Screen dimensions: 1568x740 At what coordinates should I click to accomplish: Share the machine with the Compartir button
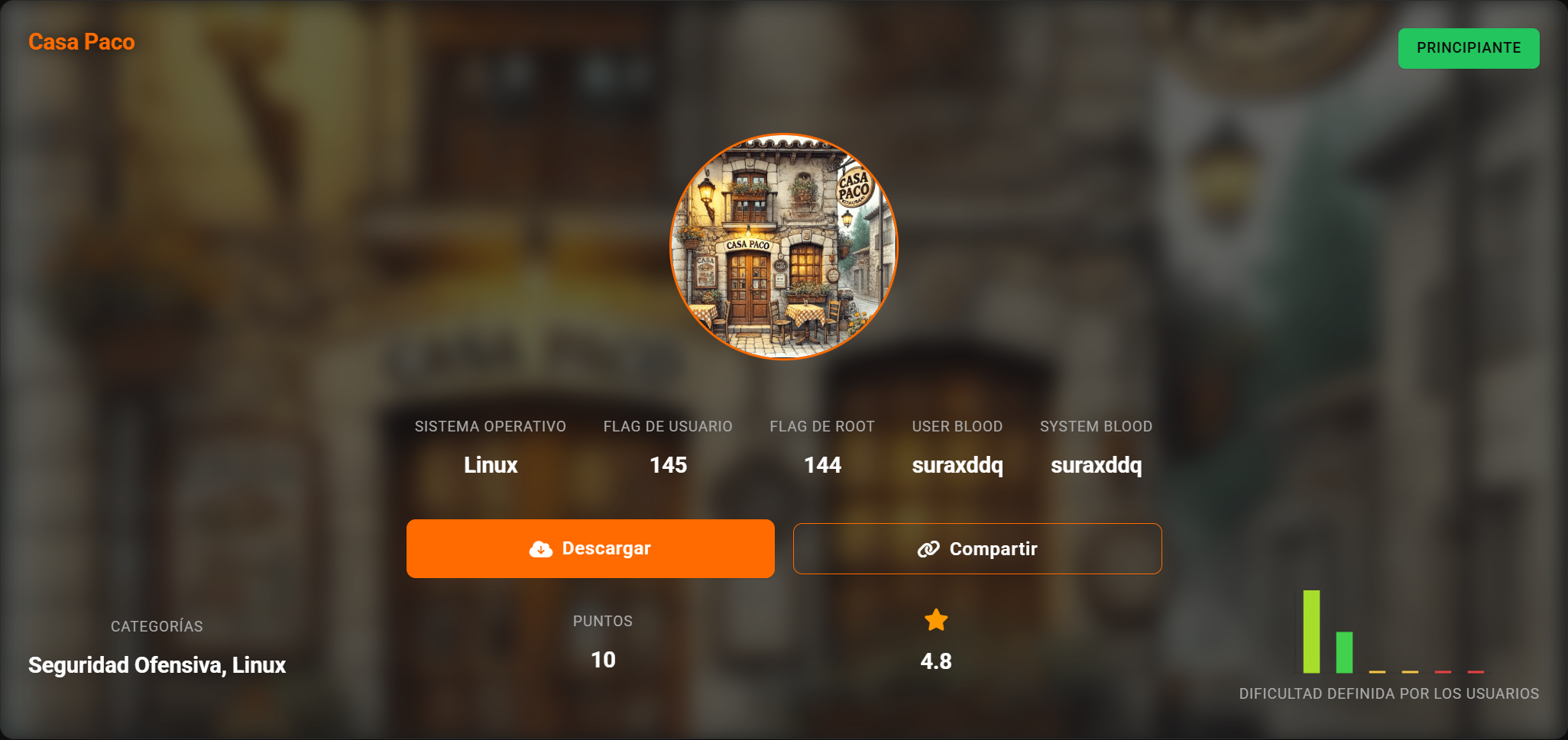click(x=977, y=548)
